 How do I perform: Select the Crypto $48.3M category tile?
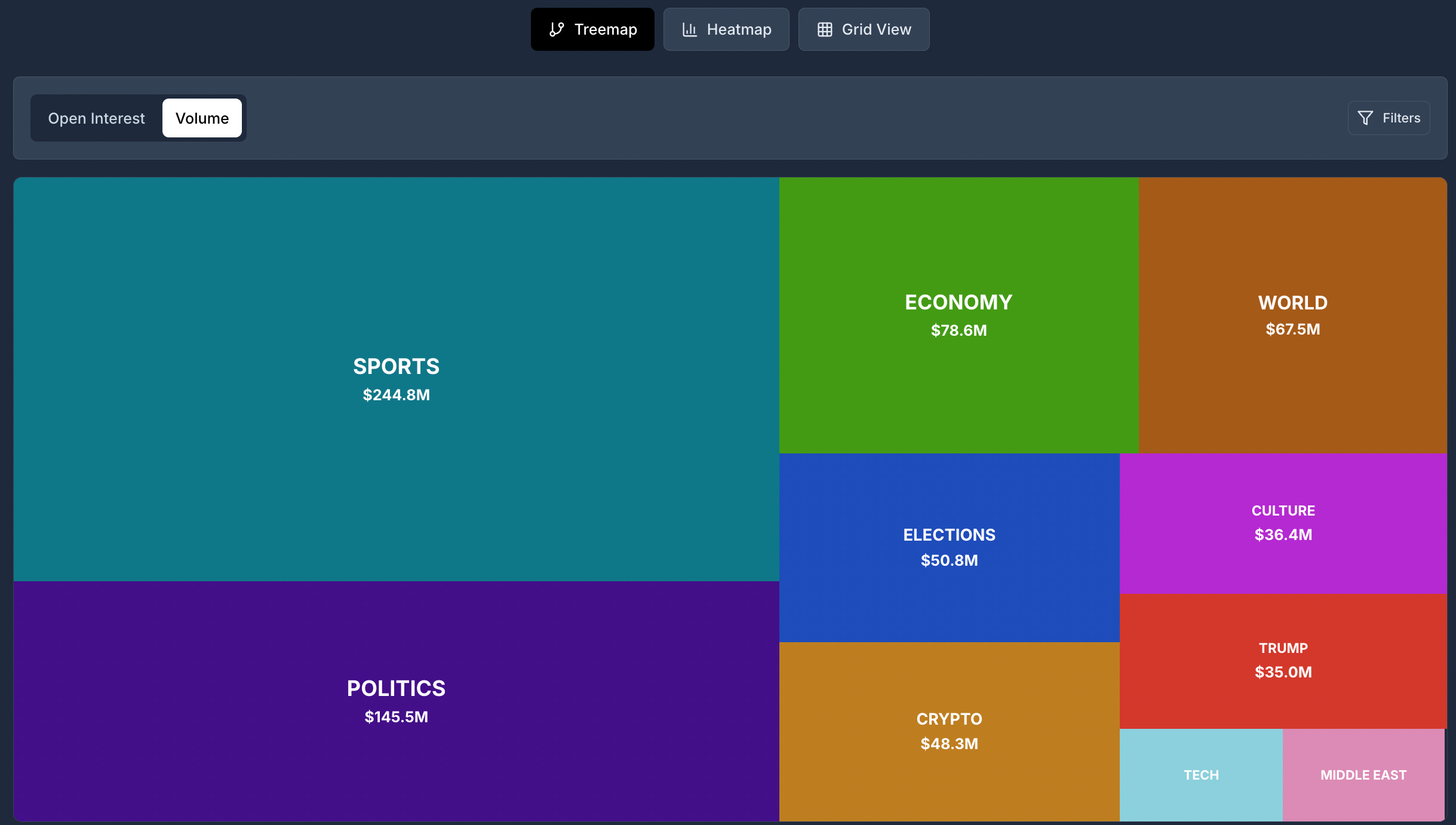pos(949,731)
